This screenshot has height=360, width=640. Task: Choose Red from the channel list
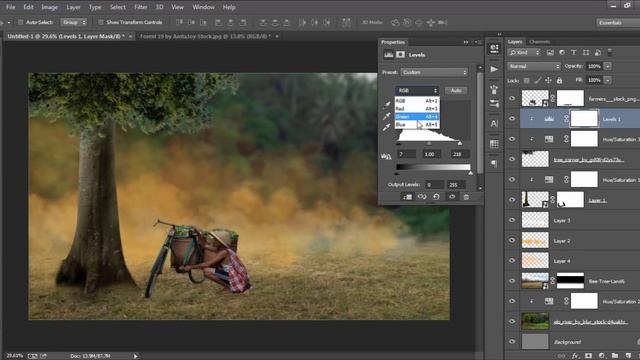417,109
